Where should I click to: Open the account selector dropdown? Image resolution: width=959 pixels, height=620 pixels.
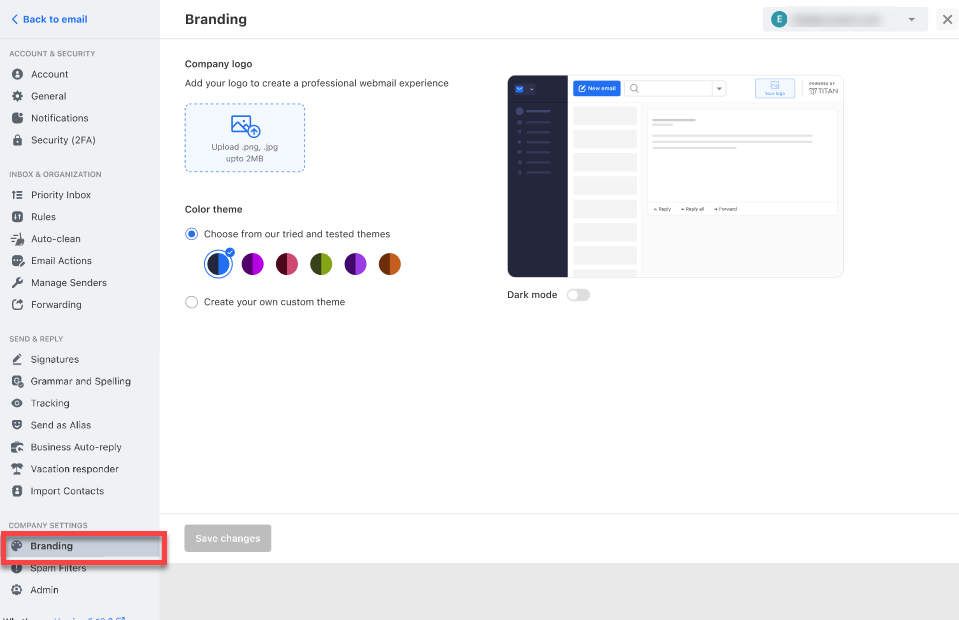910,19
